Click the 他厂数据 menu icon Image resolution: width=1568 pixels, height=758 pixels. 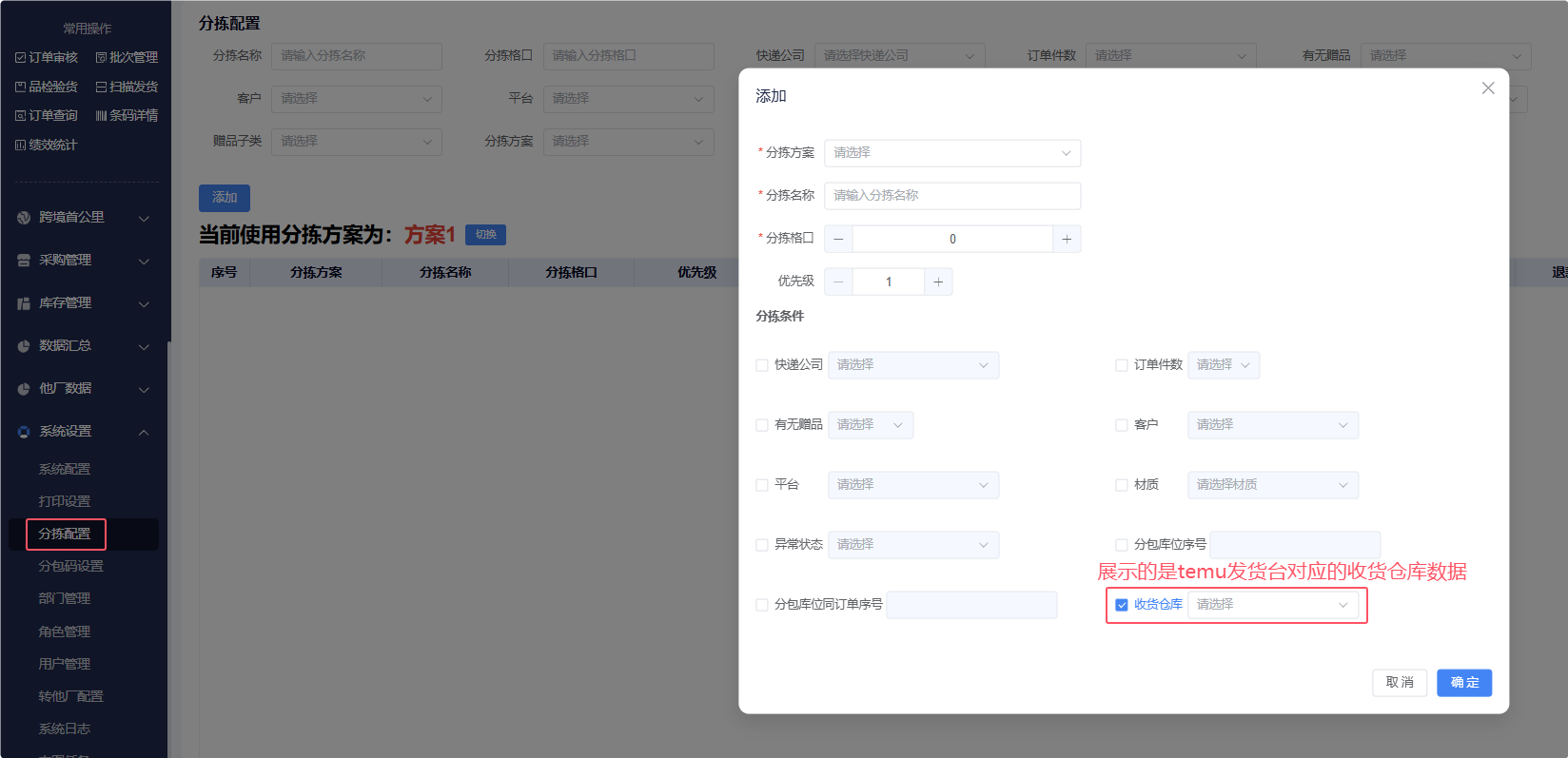click(24, 389)
